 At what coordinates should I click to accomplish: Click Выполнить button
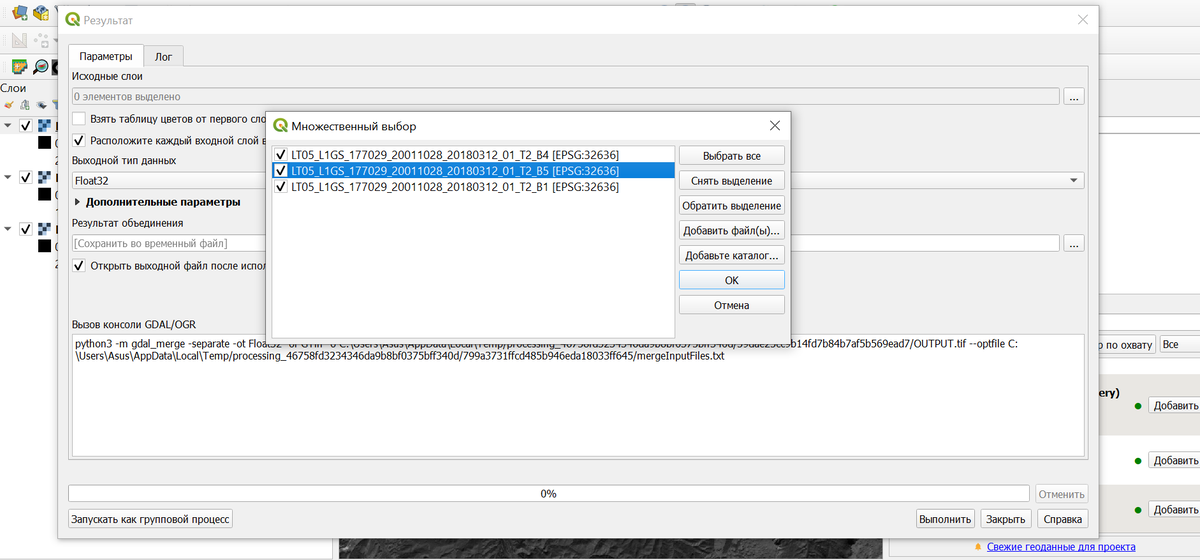[945, 519]
